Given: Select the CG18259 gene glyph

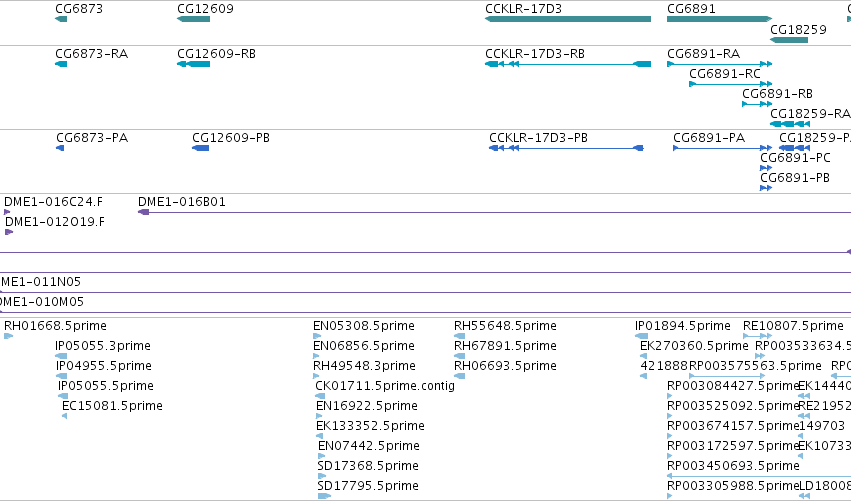Looking at the screenshot, I should pyautogui.click(x=789, y=40).
